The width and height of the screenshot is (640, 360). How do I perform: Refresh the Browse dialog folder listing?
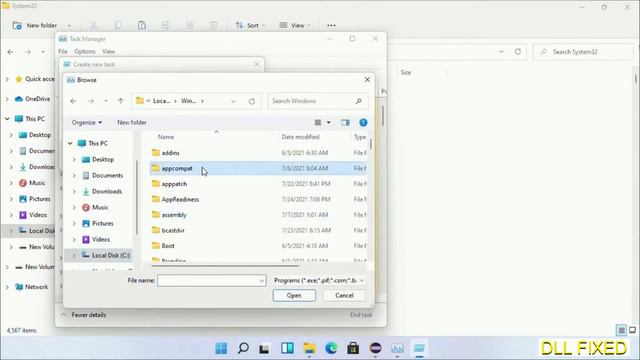252,101
